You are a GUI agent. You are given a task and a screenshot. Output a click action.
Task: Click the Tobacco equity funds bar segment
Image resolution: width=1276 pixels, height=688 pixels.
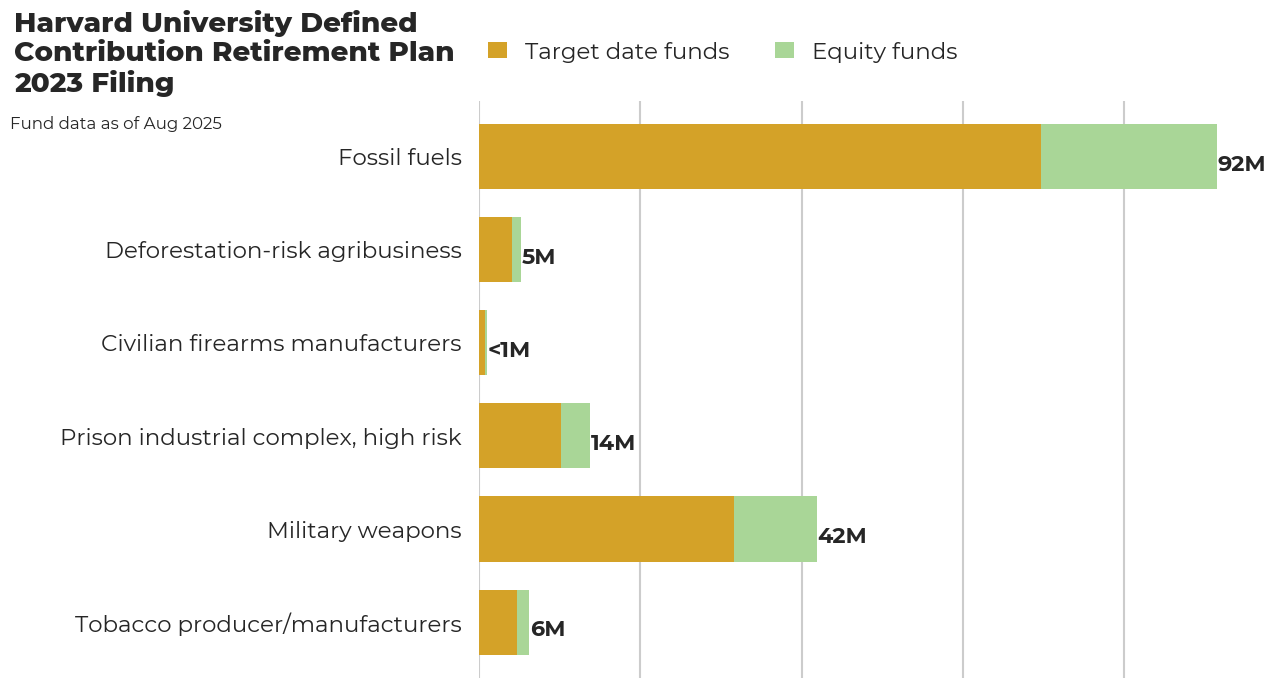(x=523, y=622)
